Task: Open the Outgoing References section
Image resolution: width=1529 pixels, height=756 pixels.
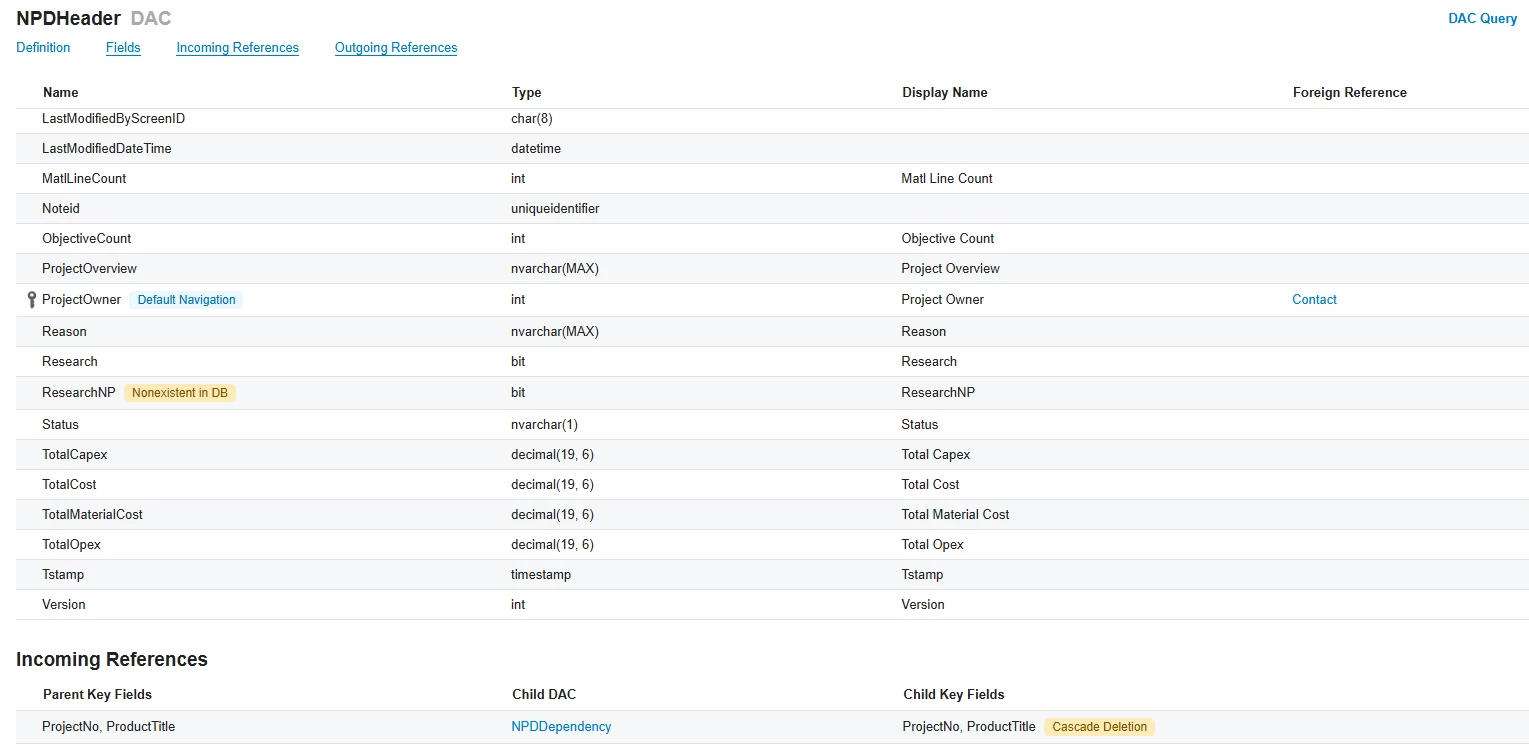Action: 395,47
